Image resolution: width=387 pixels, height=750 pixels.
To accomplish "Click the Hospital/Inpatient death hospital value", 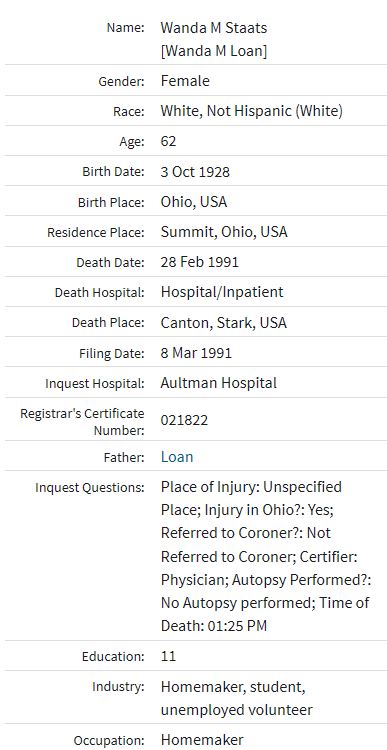I will point(222,292).
